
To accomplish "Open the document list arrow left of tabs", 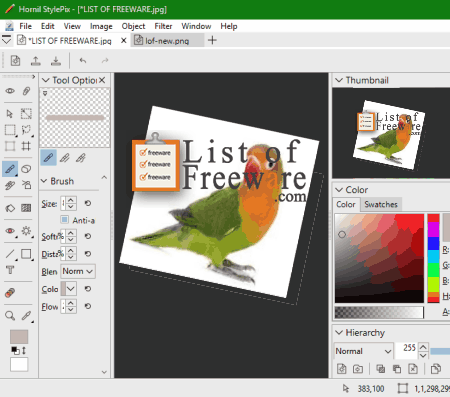I will (x=6, y=41).
